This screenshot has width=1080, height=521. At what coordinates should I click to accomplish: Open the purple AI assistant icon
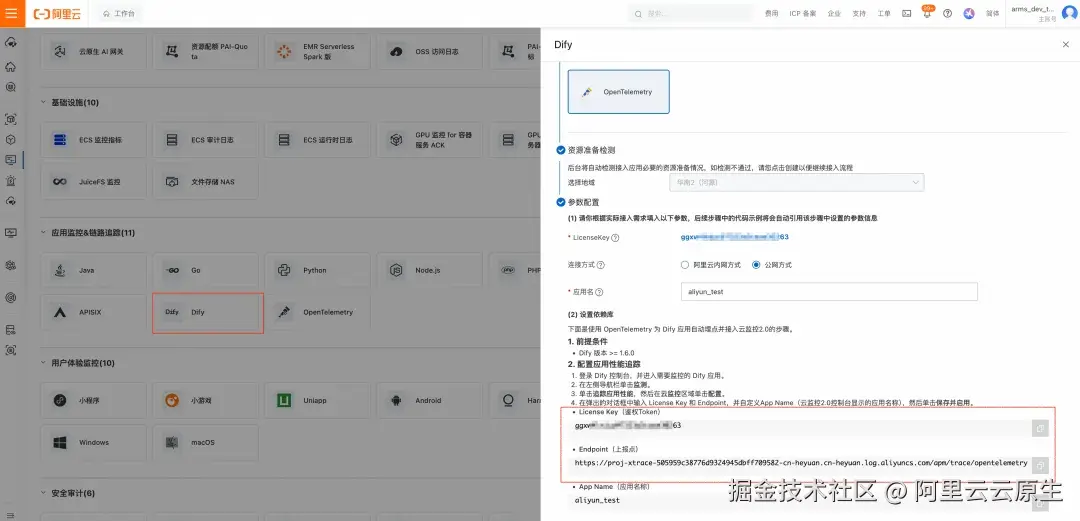(969, 13)
